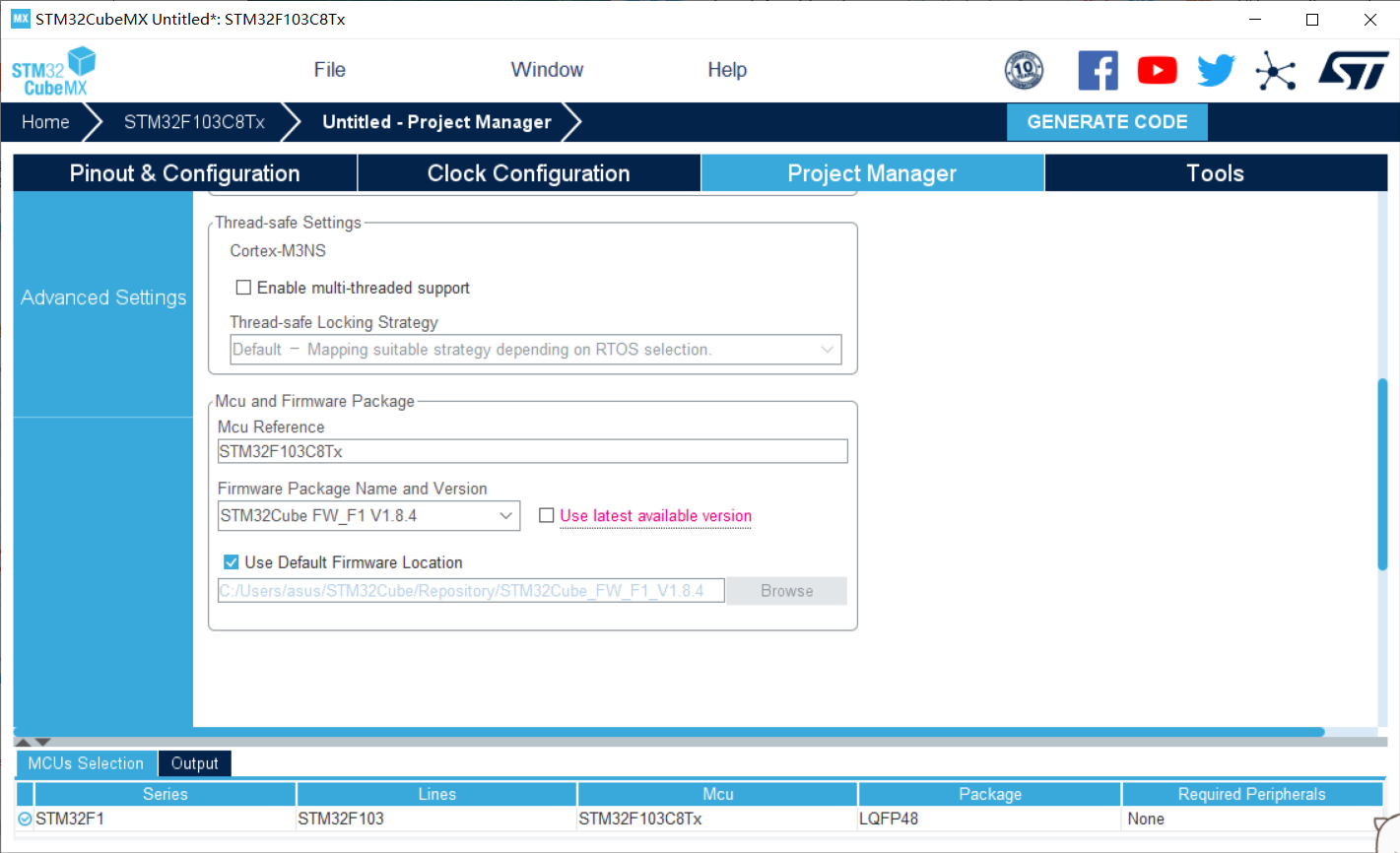
Task: Open the 10 years anniversary badge icon
Action: 1024,70
